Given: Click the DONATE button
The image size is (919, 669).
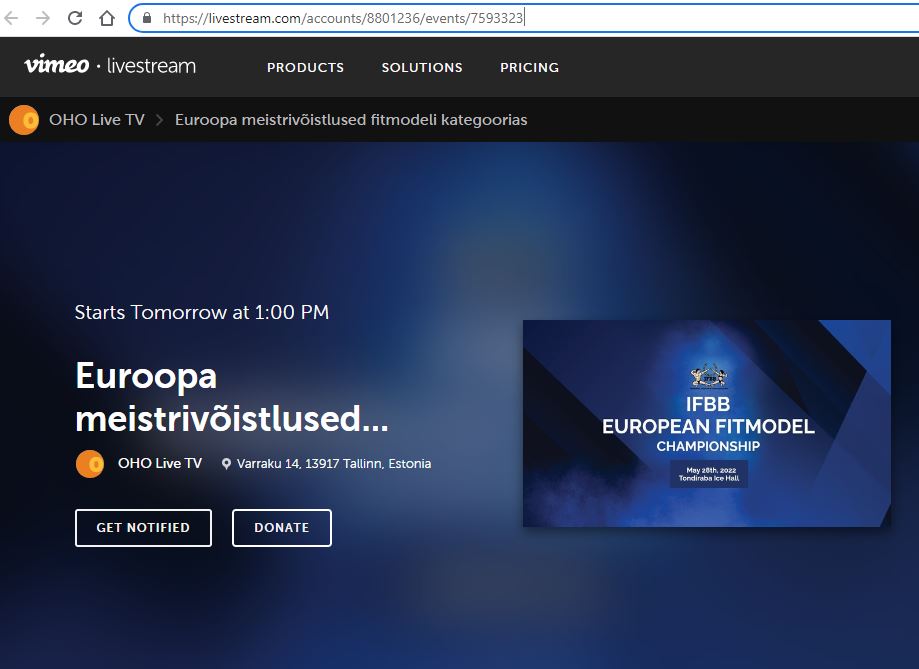Looking at the screenshot, I should click(x=282, y=528).
